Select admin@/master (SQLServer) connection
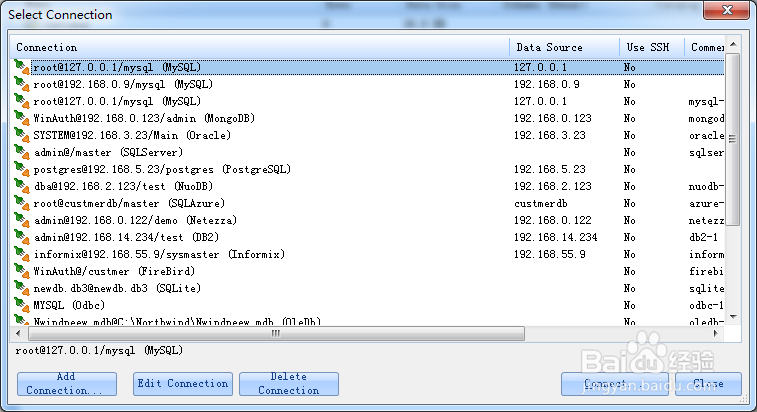The image size is (757, 412). point(108,152)
